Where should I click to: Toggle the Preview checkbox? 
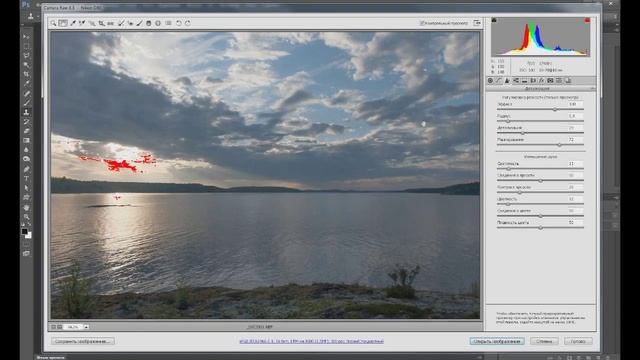click(x=422, y=23)
